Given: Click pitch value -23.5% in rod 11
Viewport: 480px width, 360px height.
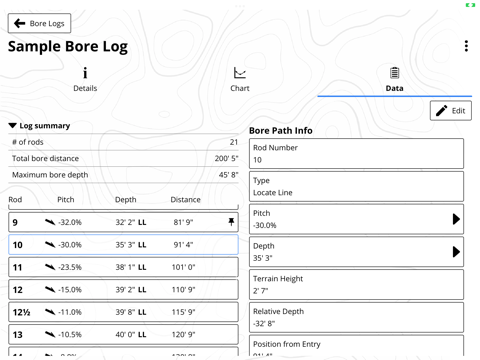Looking at the screenshot, I should coord(70,267).
